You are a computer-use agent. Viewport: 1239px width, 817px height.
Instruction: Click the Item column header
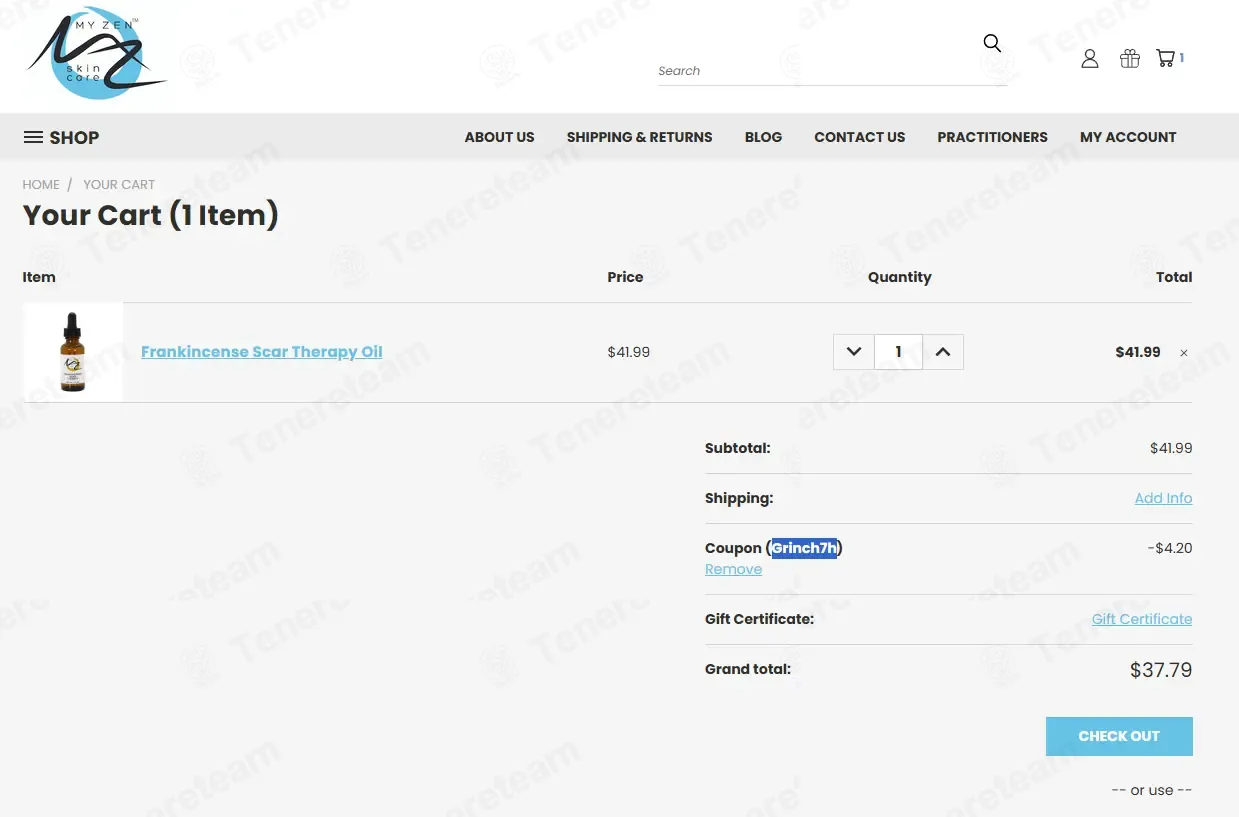point(39,277)
